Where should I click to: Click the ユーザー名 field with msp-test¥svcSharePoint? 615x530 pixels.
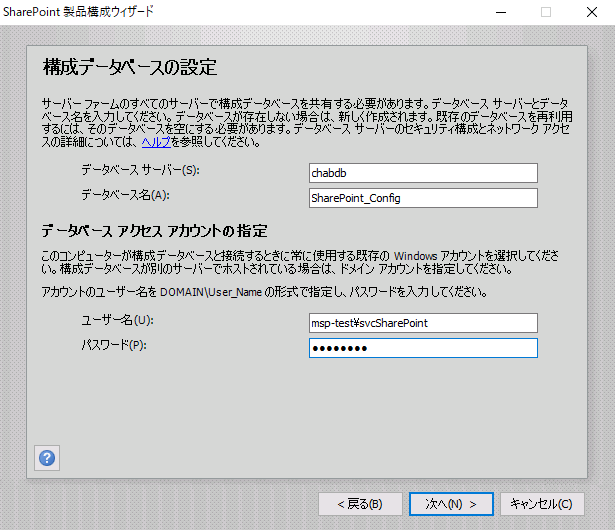[423, 323]
